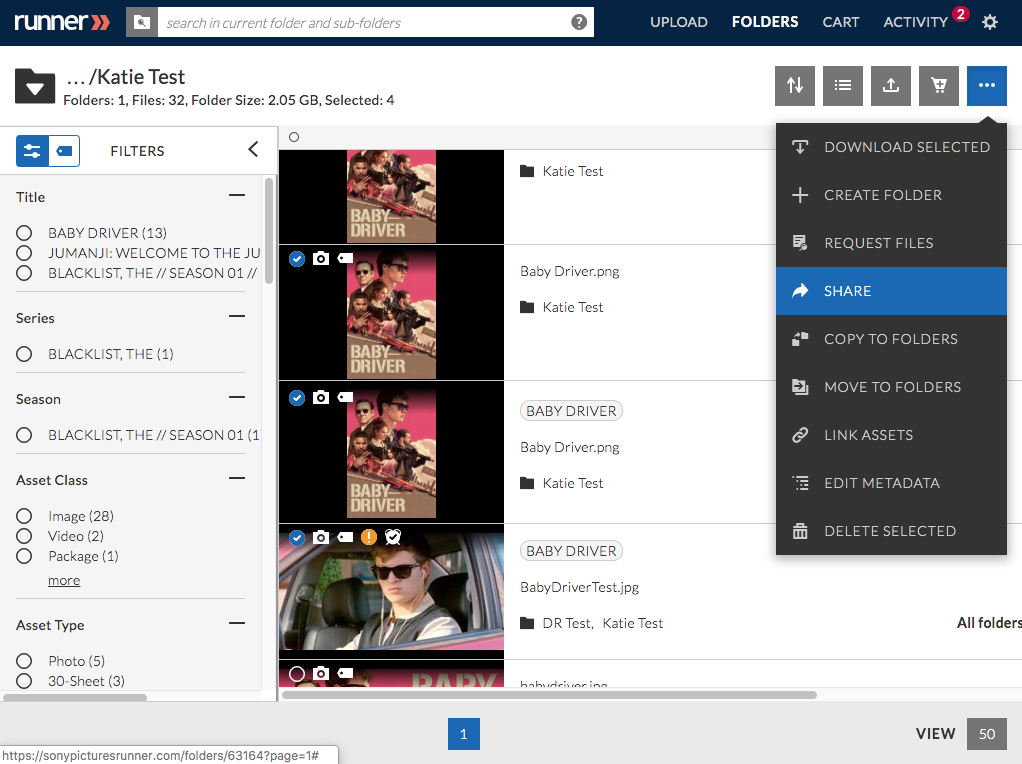The width and height of the screenshot is (1022, 764).
Task: Choose Edit Metadata from menu
Action: (891, 483)
